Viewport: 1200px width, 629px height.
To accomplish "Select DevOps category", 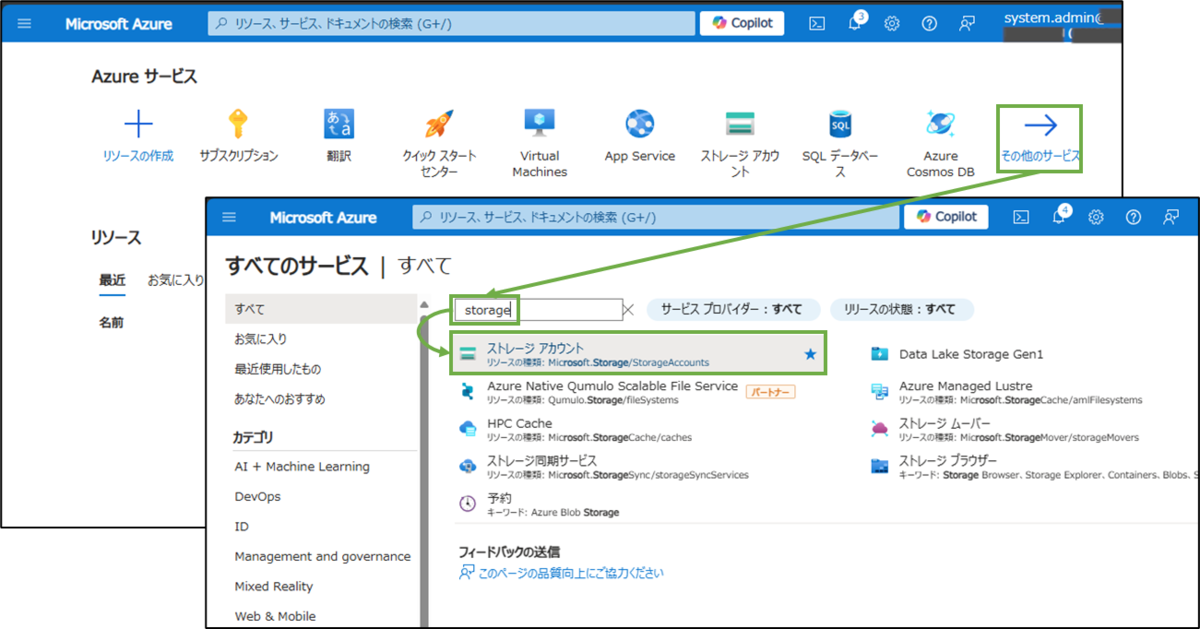I will 258,497.
